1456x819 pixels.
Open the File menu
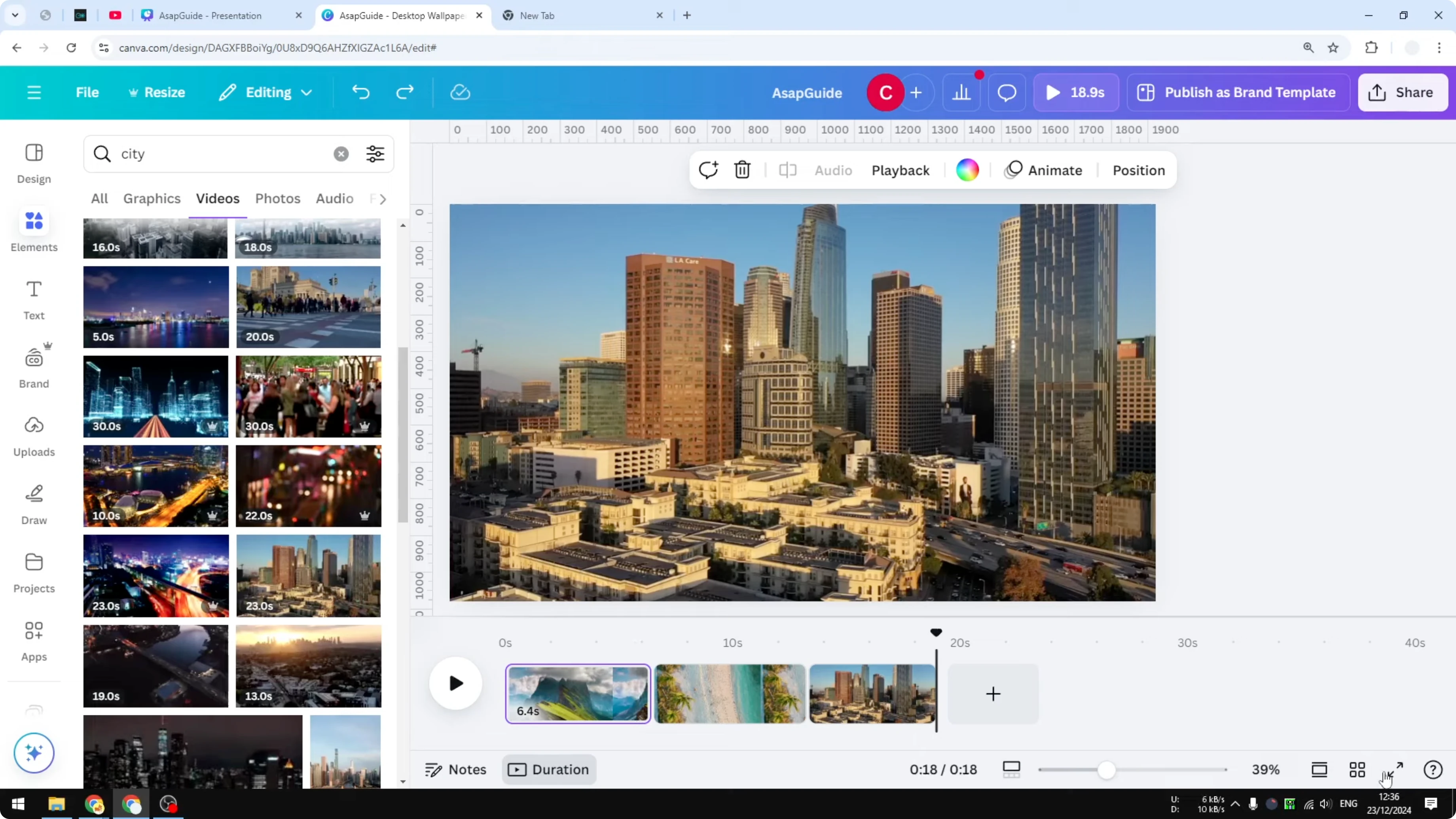[x=87, y=92]
